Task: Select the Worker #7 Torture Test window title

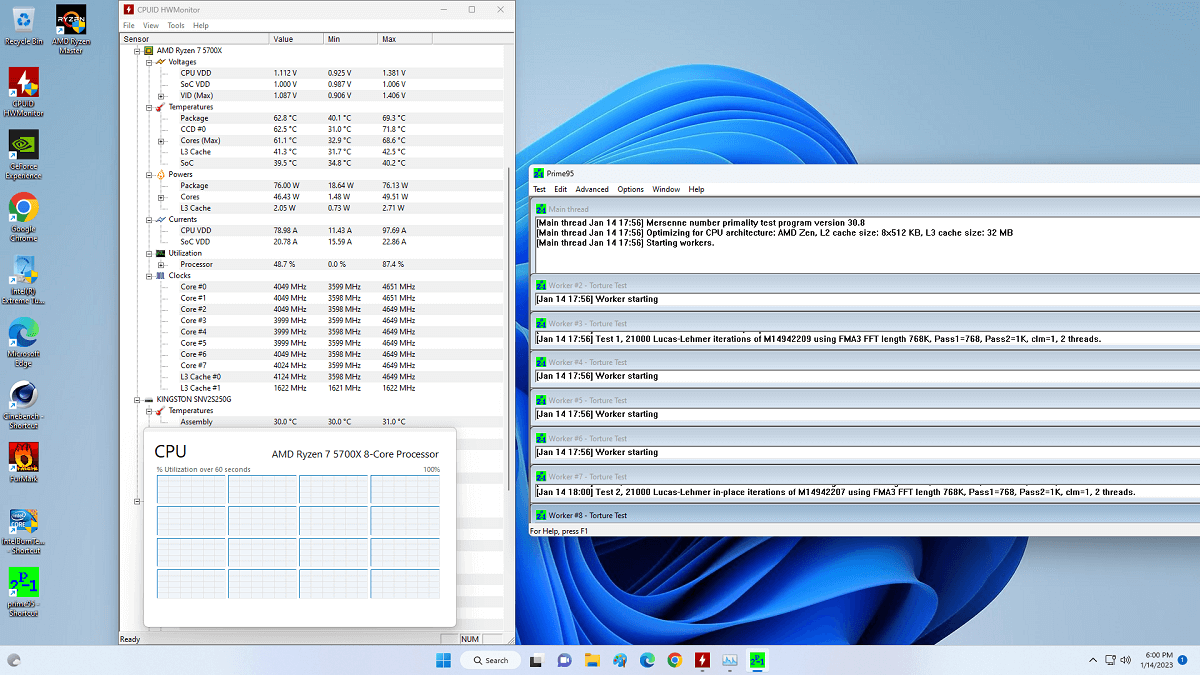Action: (588, 477)
